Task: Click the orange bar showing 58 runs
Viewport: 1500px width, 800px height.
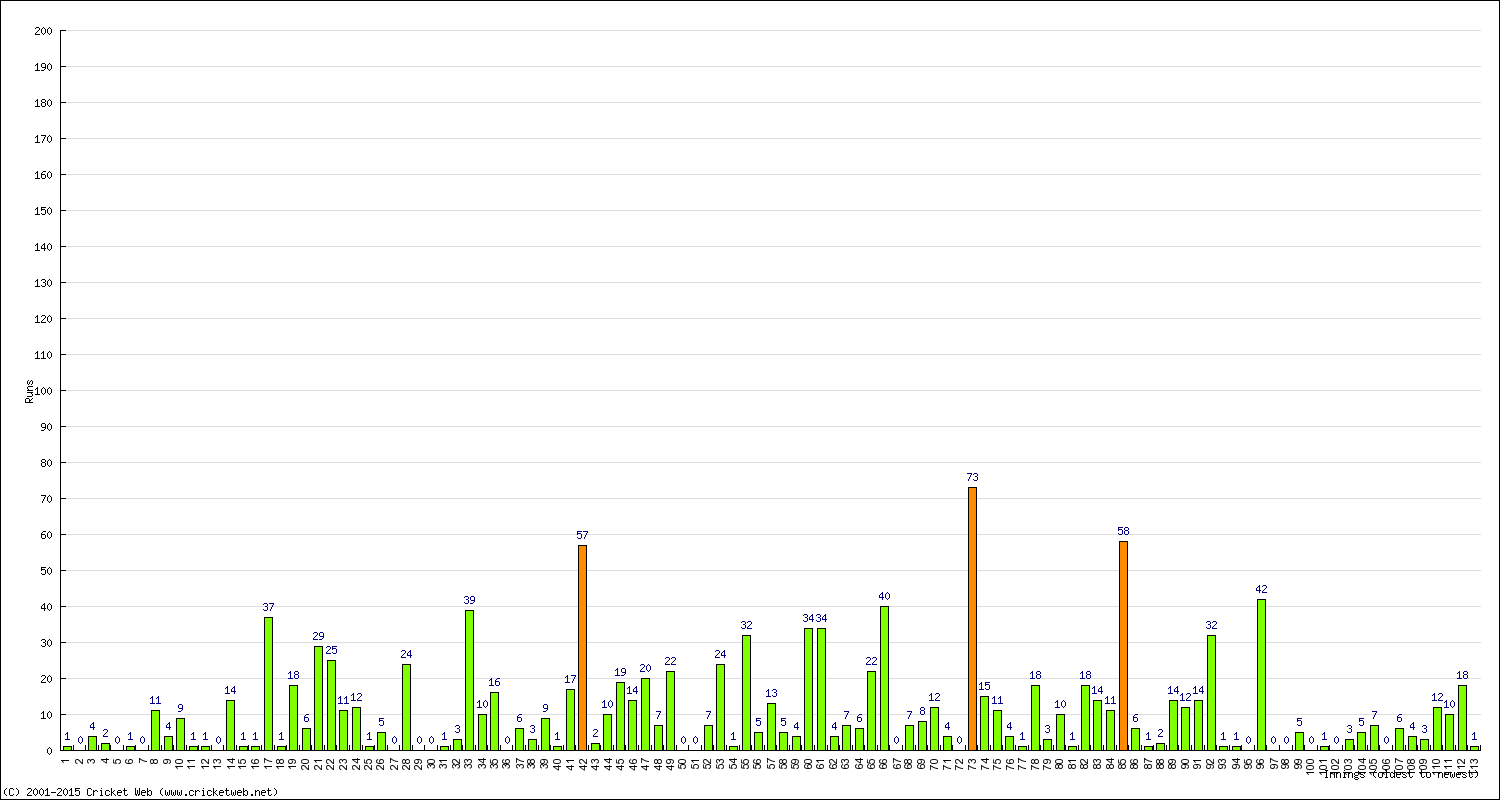Action: [1123, 646]
